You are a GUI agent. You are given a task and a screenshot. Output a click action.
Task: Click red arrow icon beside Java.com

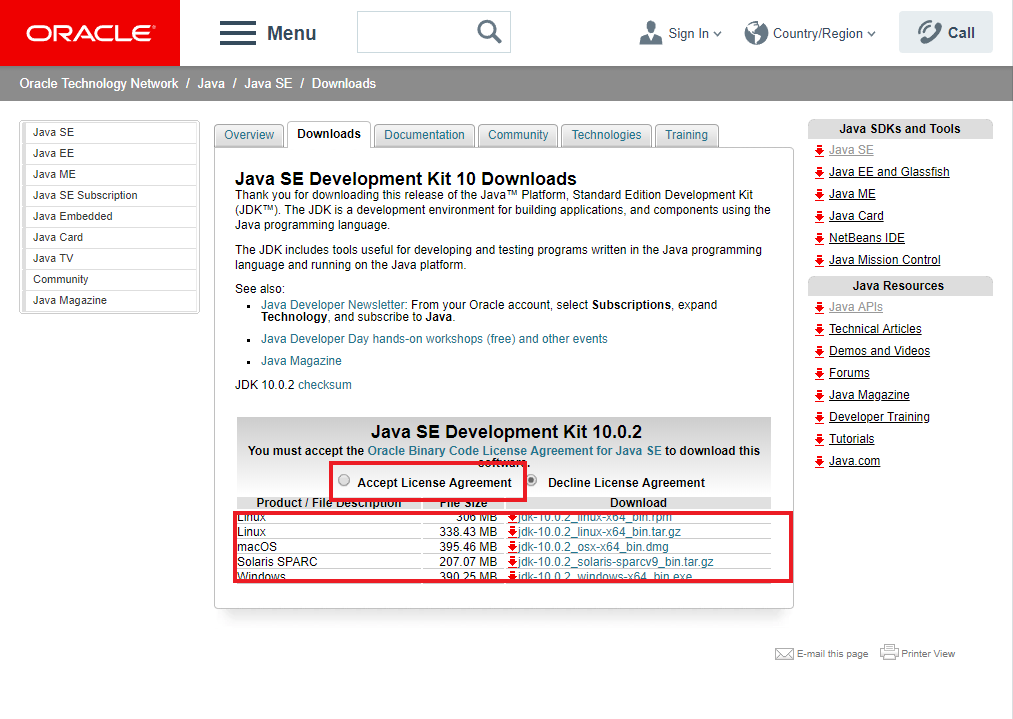click(819, 461)
